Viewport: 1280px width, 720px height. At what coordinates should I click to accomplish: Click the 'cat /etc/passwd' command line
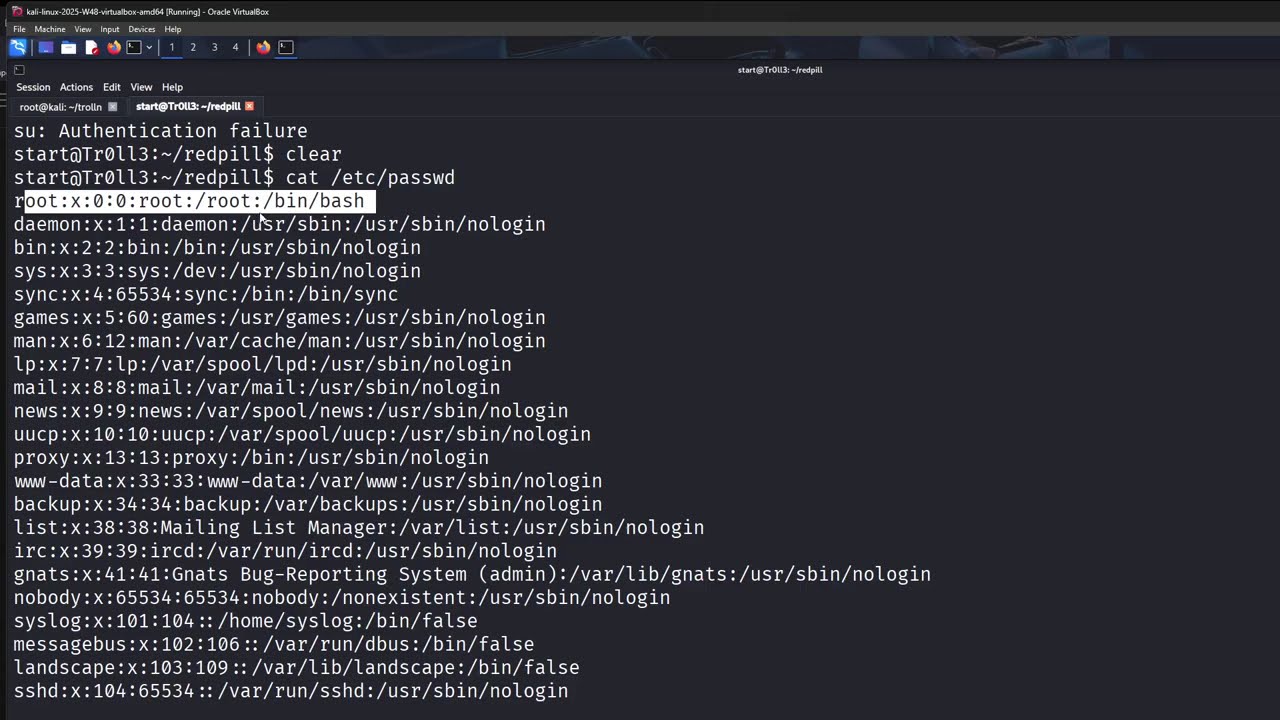tap(234, 178)
